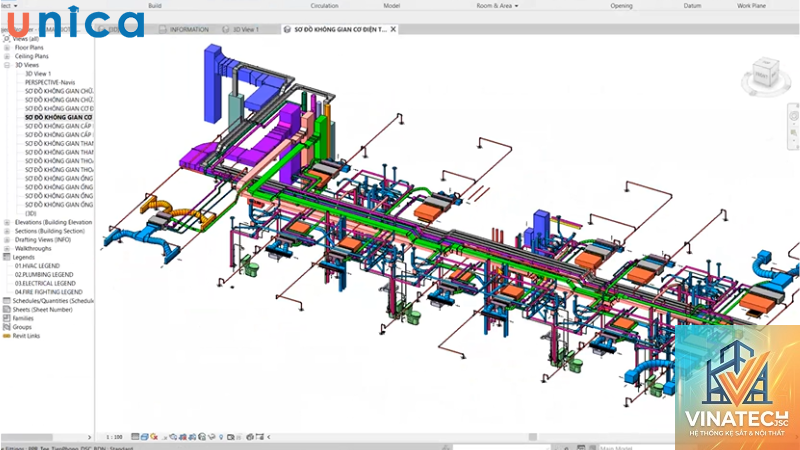Click the Legends icon in Project Browser
The height and width of the screenshot is (450, 800).
click(x=7, y=257)
